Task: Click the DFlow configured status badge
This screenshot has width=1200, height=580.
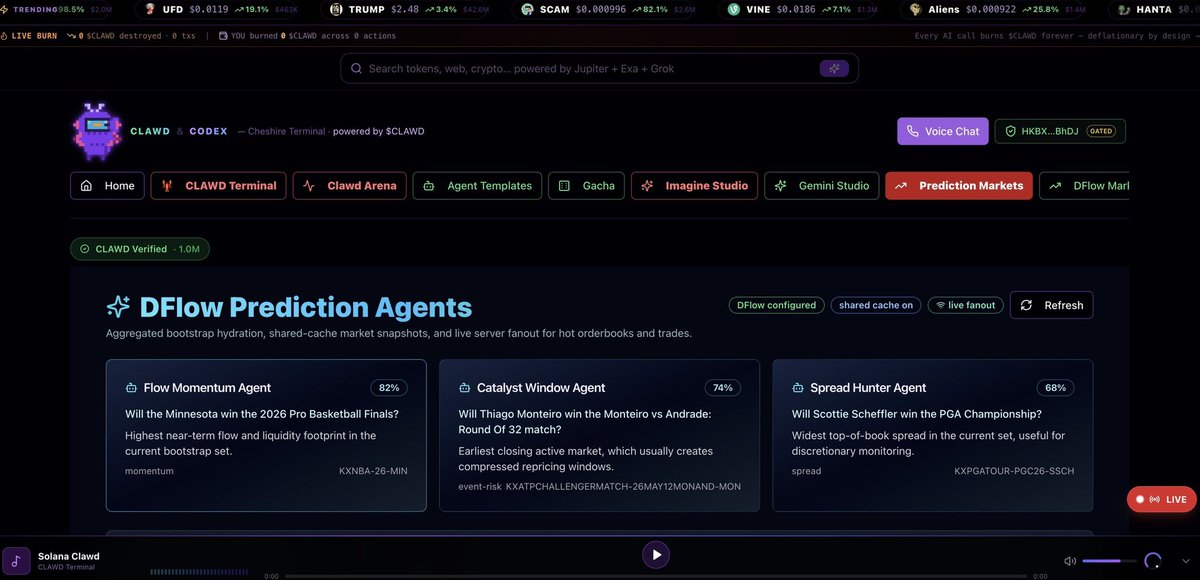Action: 776,305
